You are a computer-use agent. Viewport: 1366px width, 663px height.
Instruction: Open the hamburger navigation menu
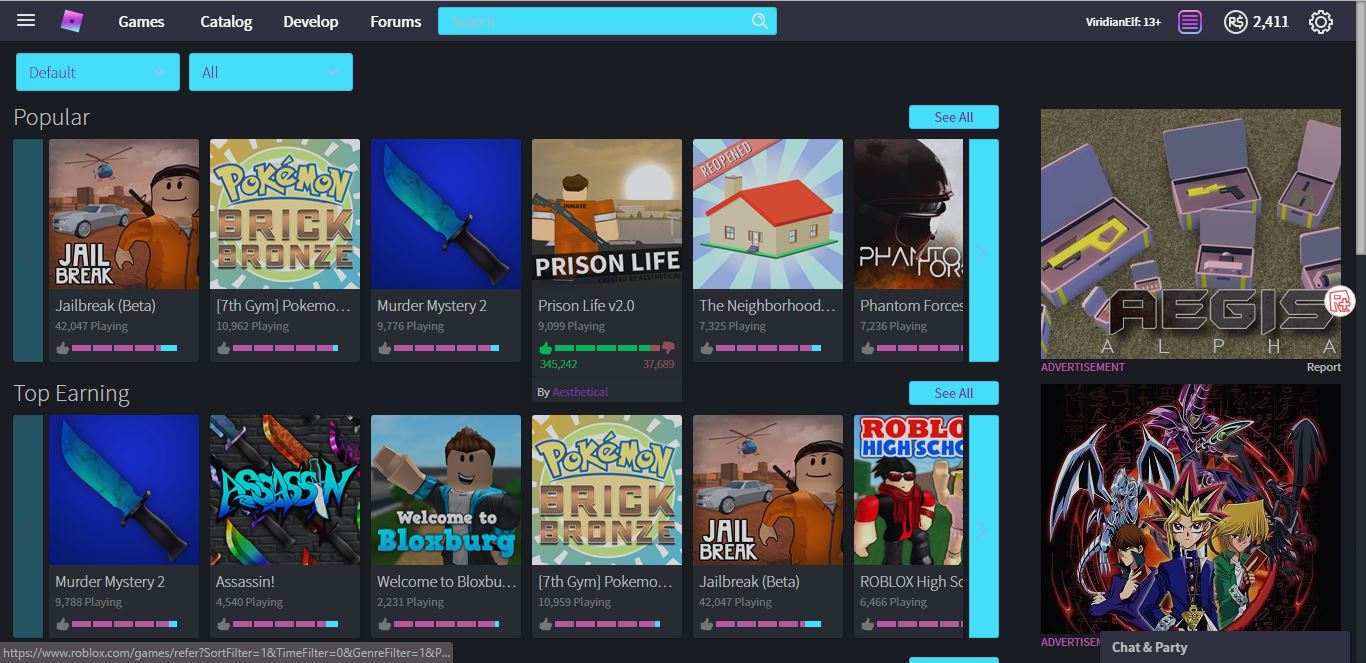coord(26,21)
